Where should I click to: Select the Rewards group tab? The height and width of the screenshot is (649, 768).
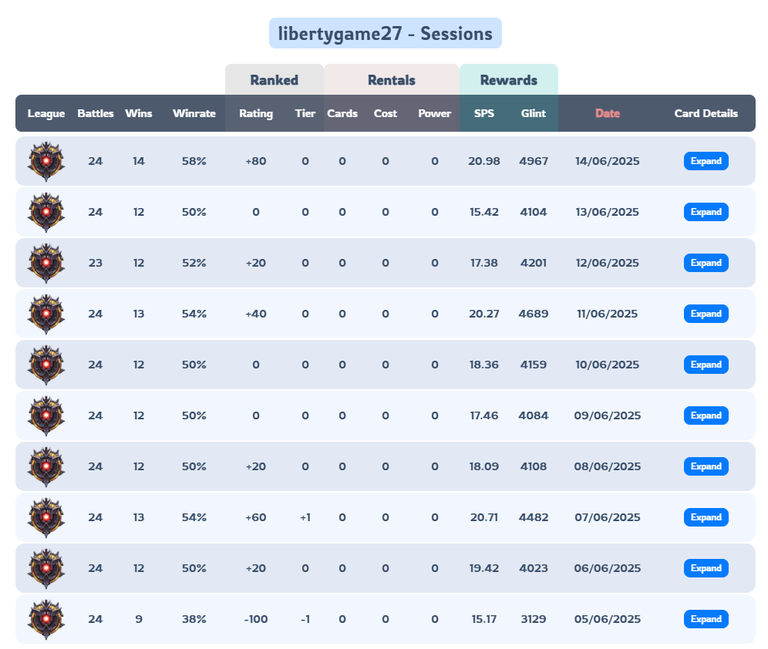pyautogui.click(x=509, y=80)
